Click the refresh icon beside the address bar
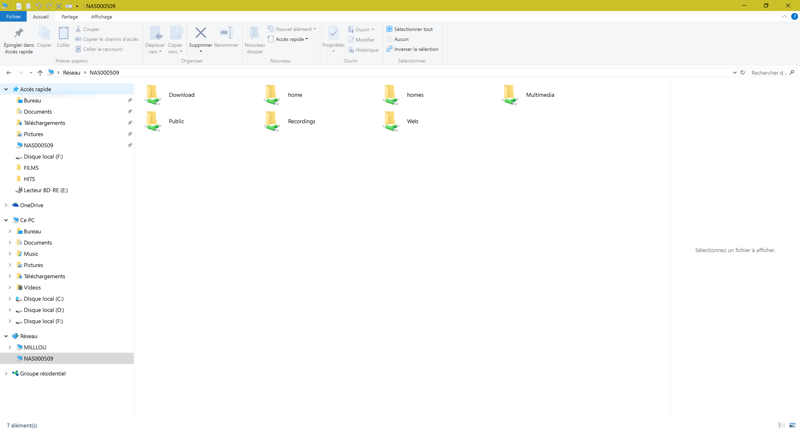 click(x=743, y=73)
